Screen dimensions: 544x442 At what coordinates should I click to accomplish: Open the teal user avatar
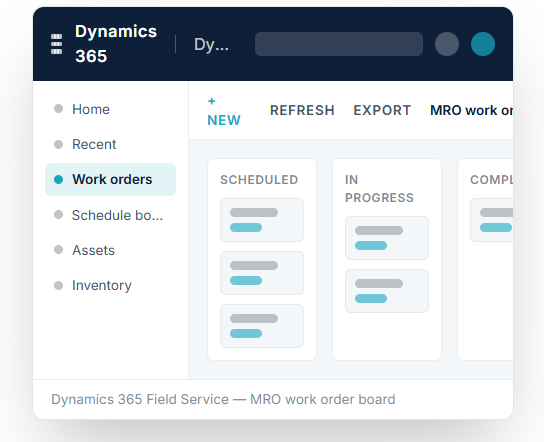(x=483, y=44)
